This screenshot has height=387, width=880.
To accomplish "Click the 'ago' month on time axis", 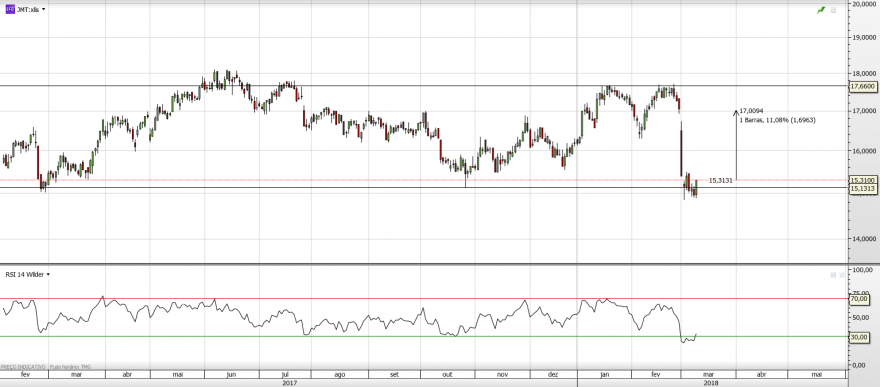I will [339, 374].
